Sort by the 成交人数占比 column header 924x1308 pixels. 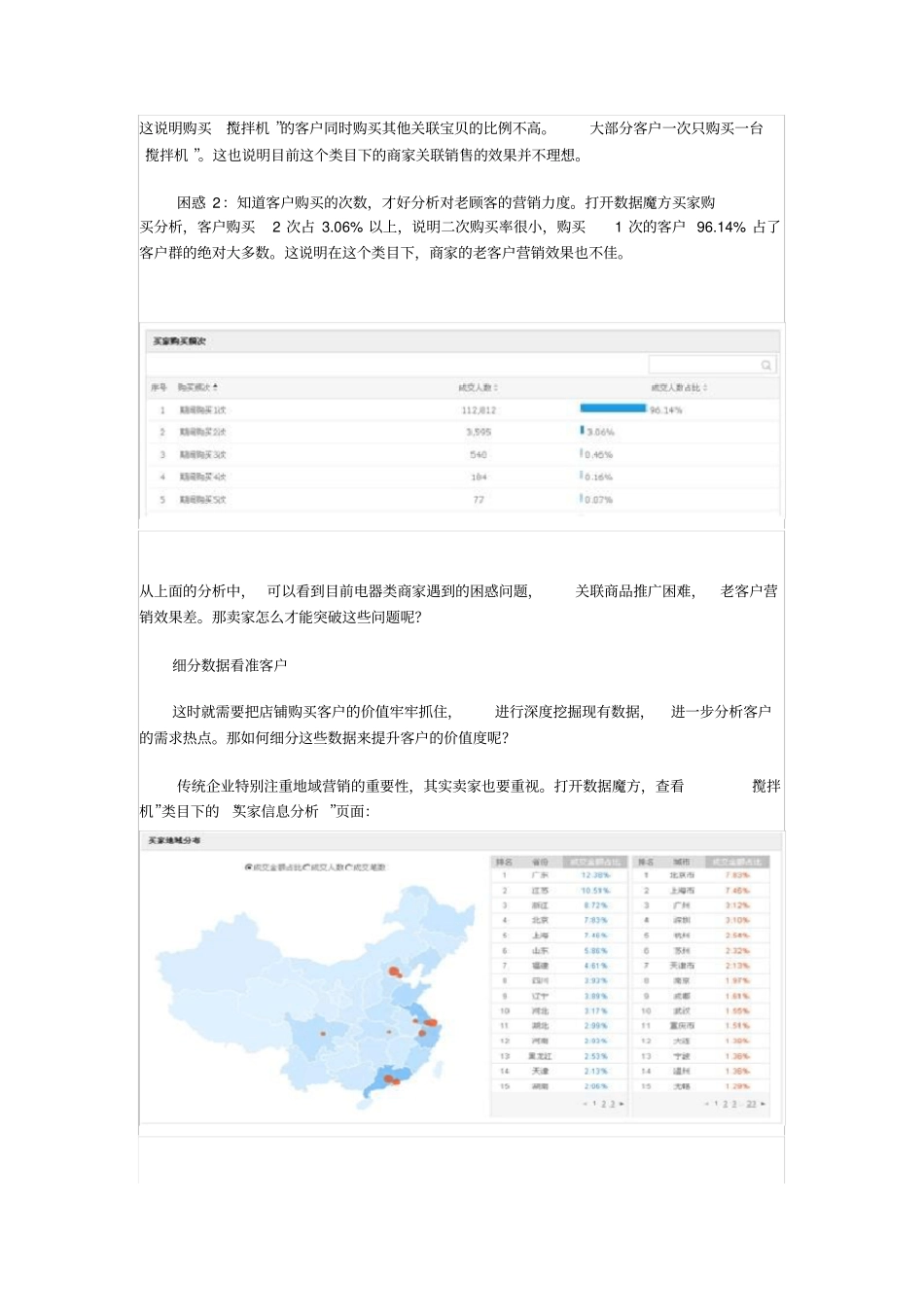679,387
